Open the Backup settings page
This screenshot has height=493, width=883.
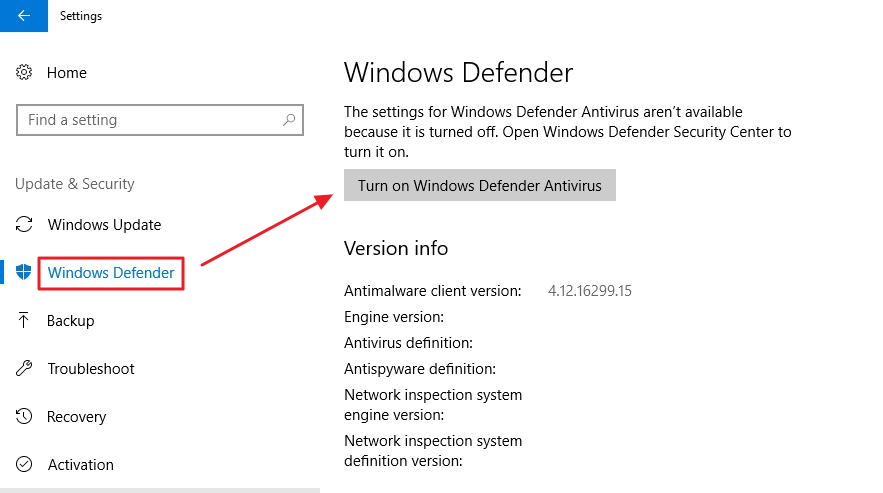(x=70, y=321)
